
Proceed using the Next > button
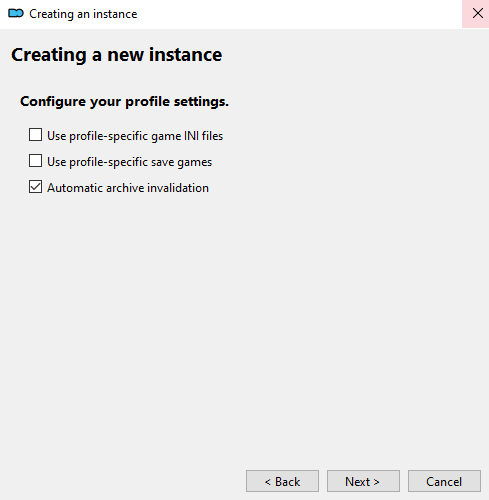[x=363, y=481]
